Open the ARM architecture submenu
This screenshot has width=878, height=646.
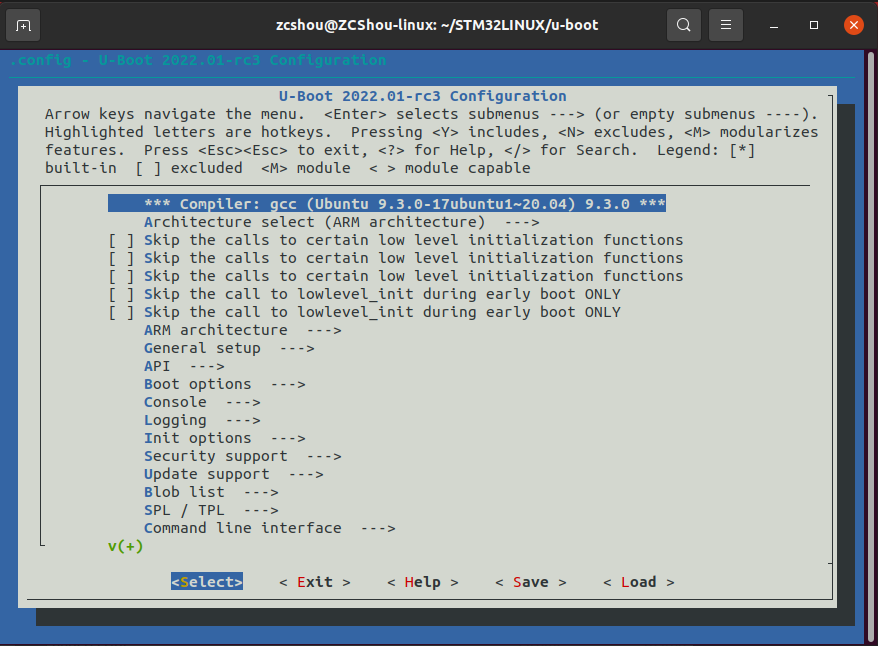(242, 330)
